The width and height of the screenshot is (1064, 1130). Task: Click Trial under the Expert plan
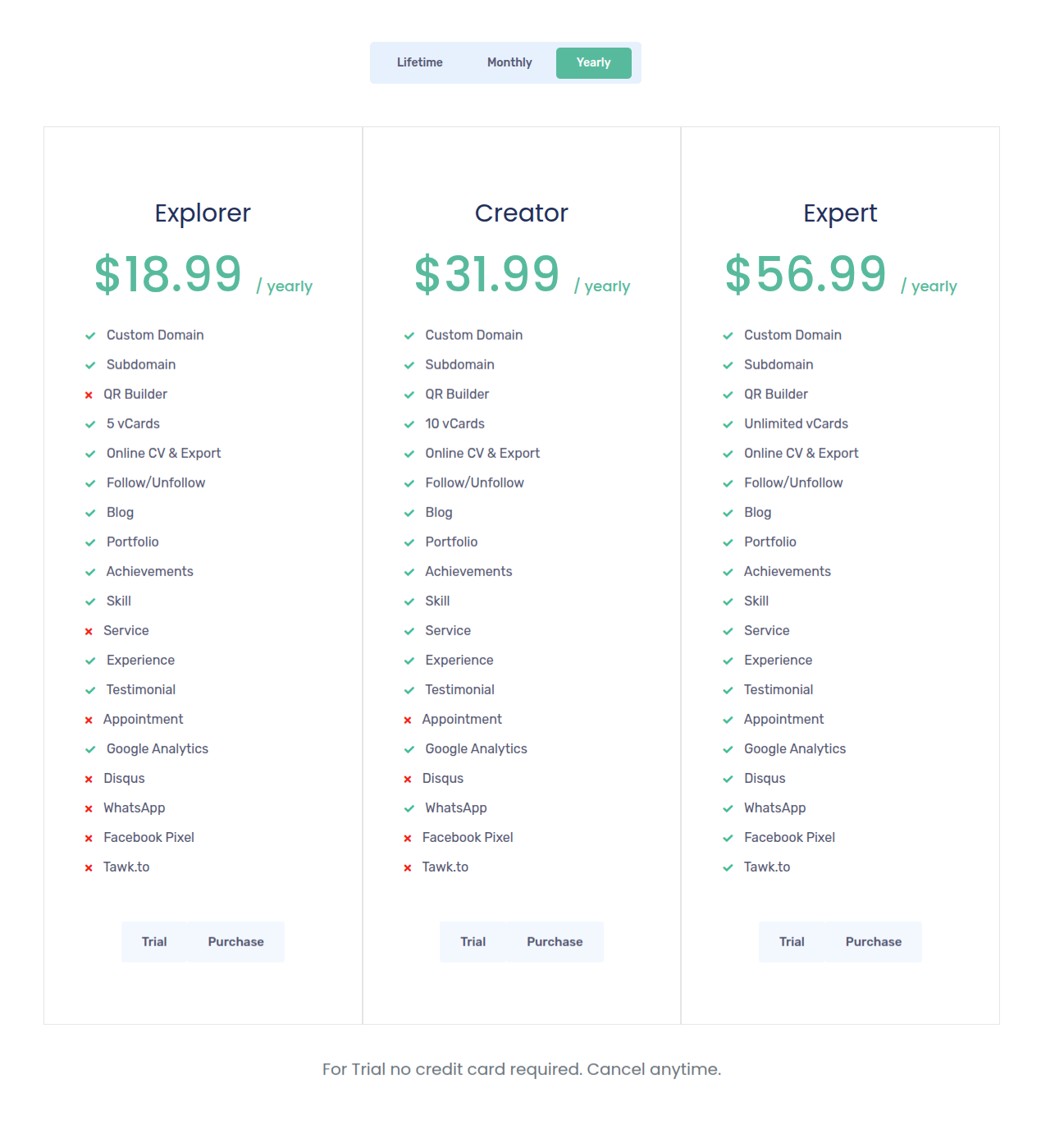(x=792, y=941)
